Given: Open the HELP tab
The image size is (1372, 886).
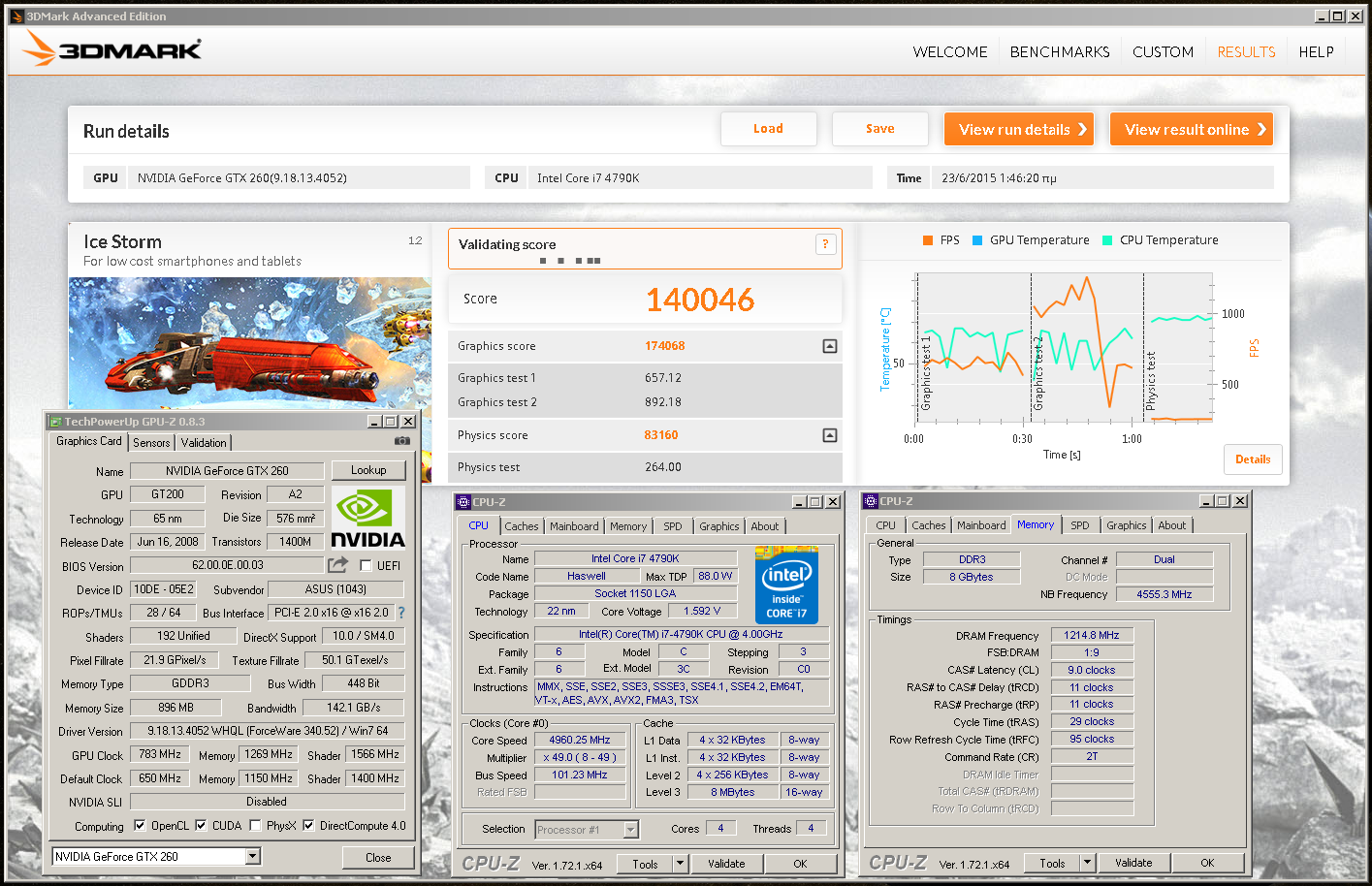Looking at the screenshot, I should coord(1316,52).
